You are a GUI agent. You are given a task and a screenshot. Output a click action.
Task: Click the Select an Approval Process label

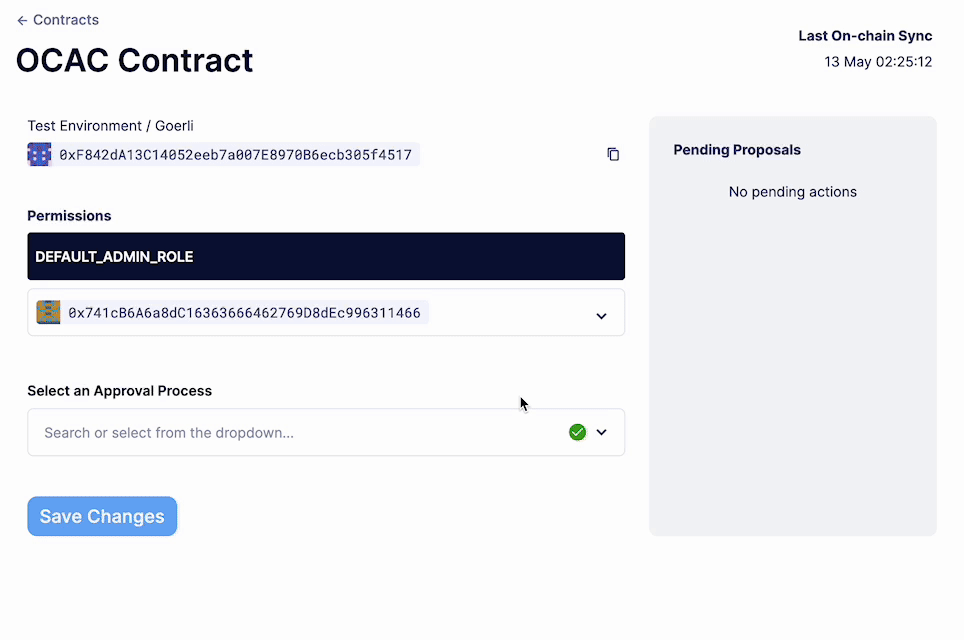(x=119, y=391)
